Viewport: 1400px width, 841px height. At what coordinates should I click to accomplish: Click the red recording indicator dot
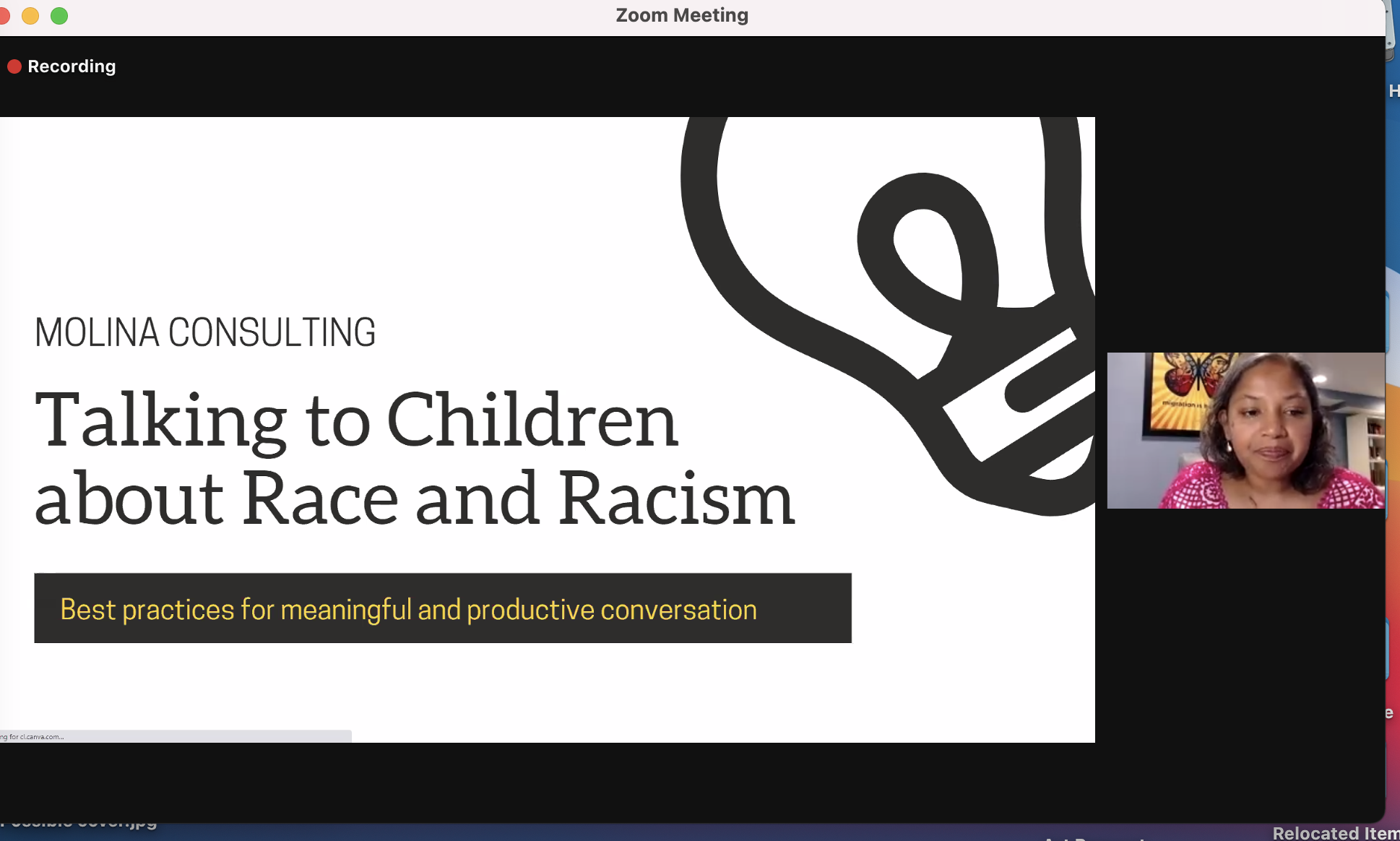[x=14, y=66]
